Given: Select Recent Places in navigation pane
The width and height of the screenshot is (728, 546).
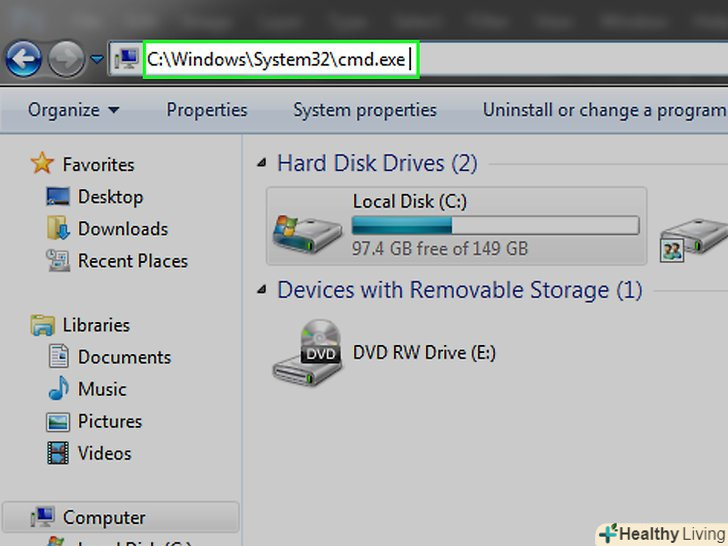Looking at the screenshot, I should [x=132, y=261].
